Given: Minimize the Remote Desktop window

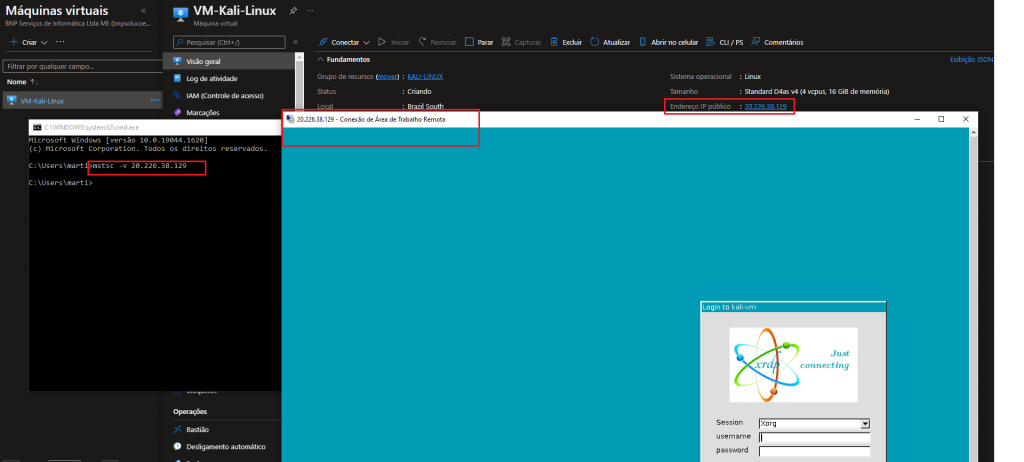Looking at the screenshot, I should pos(917,119).
